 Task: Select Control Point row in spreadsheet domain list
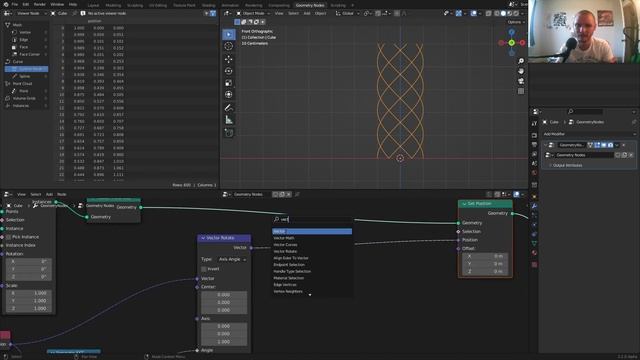click(27, 69)
